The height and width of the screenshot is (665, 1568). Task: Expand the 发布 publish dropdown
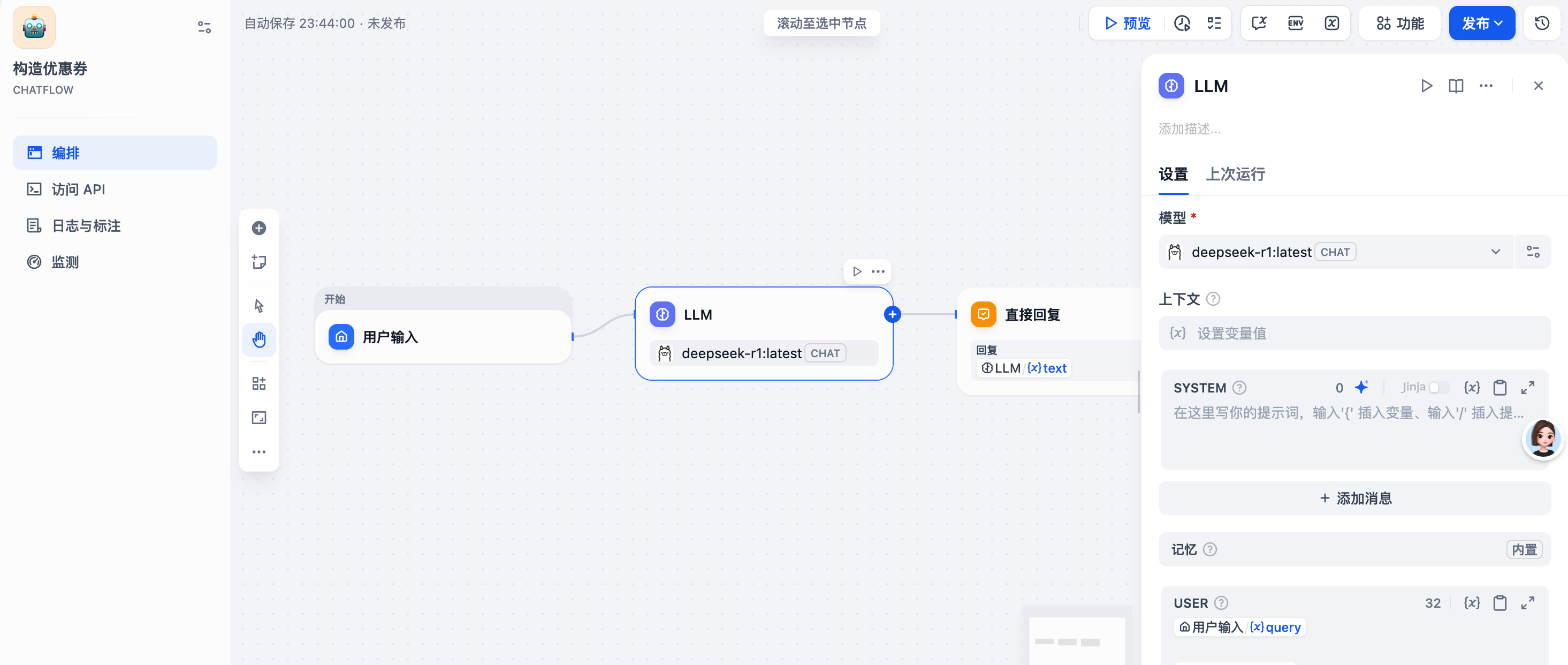[1481, 23]
